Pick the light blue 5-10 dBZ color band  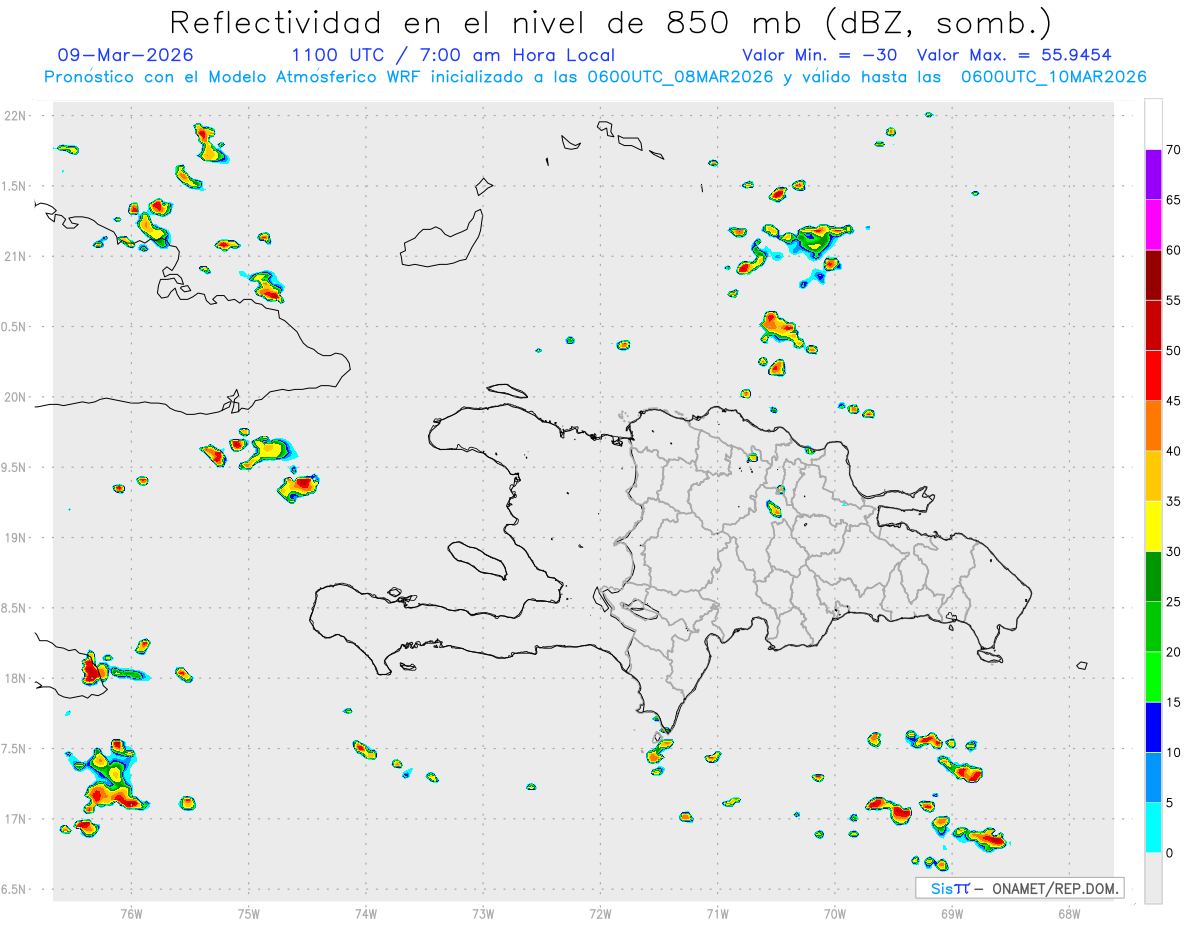(x=1153, y=778)
